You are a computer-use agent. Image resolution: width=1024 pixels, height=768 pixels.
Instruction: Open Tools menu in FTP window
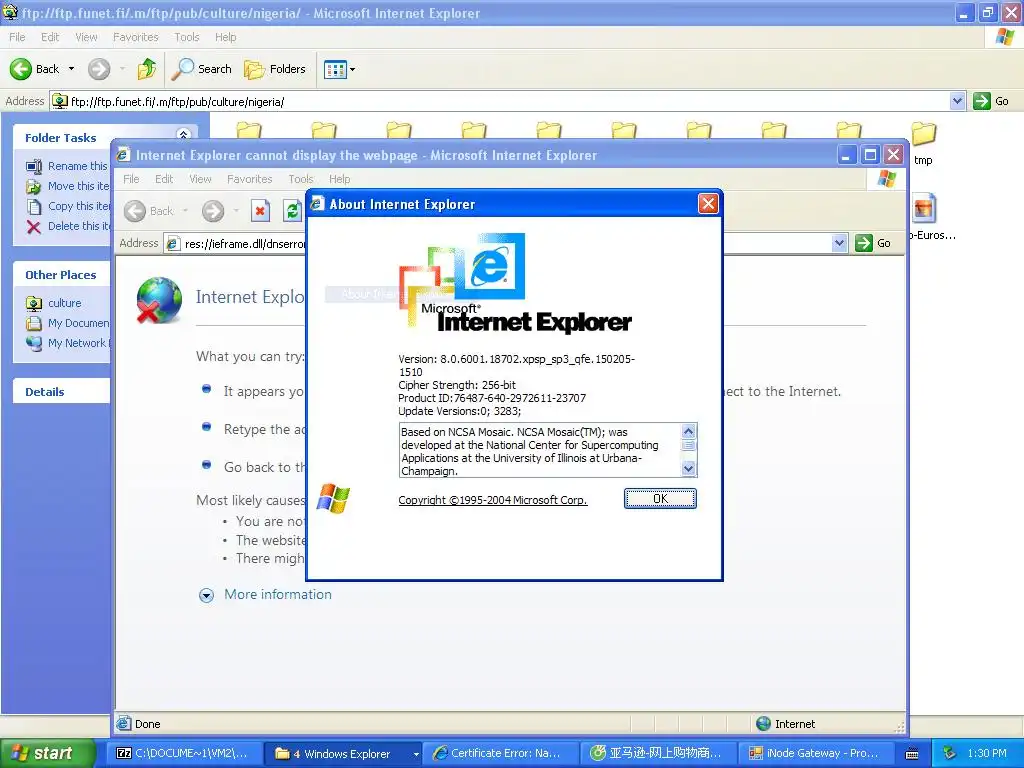tap(187, 37)
